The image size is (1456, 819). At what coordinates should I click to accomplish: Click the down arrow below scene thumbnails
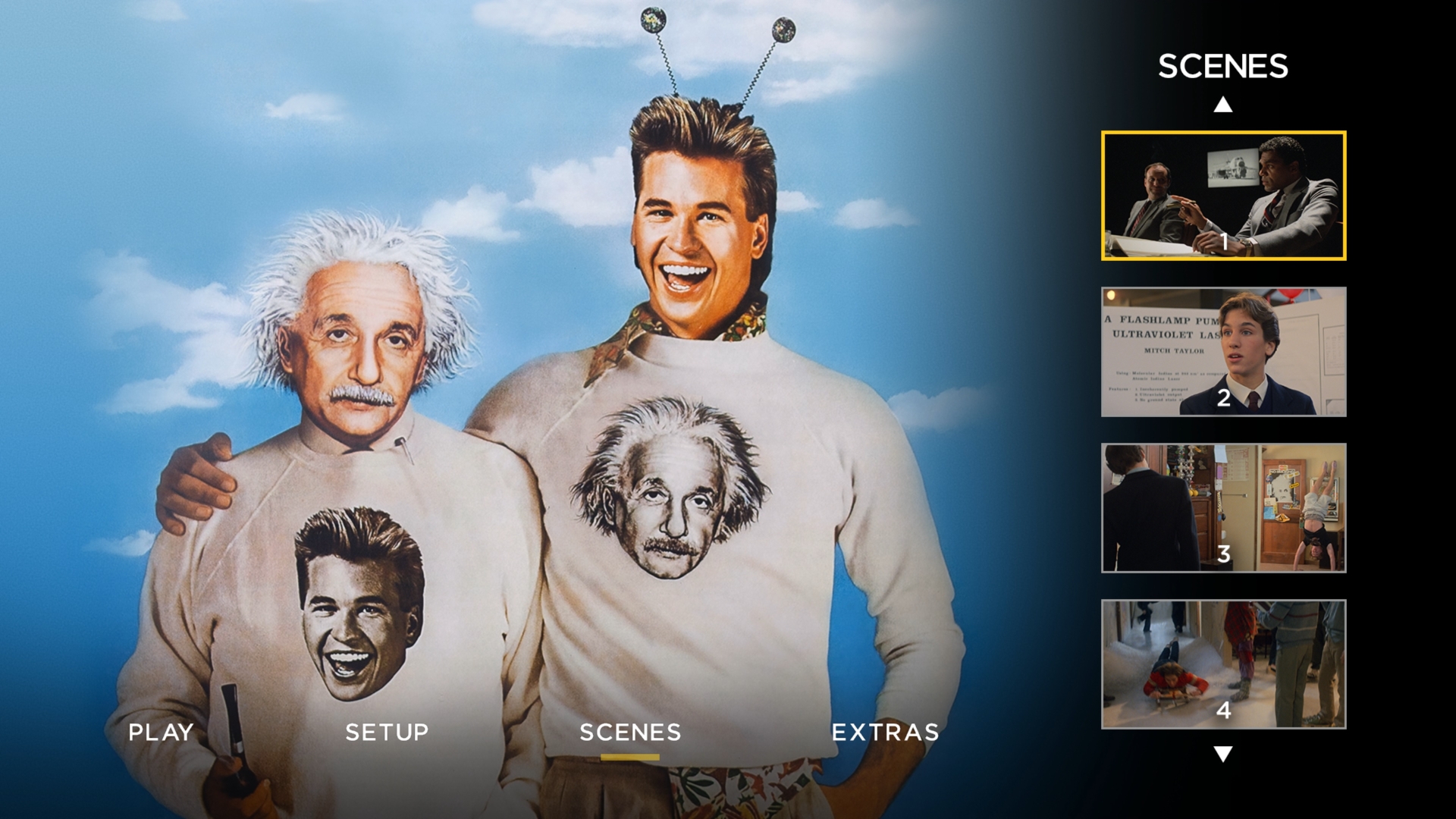tap(1223, 754)
